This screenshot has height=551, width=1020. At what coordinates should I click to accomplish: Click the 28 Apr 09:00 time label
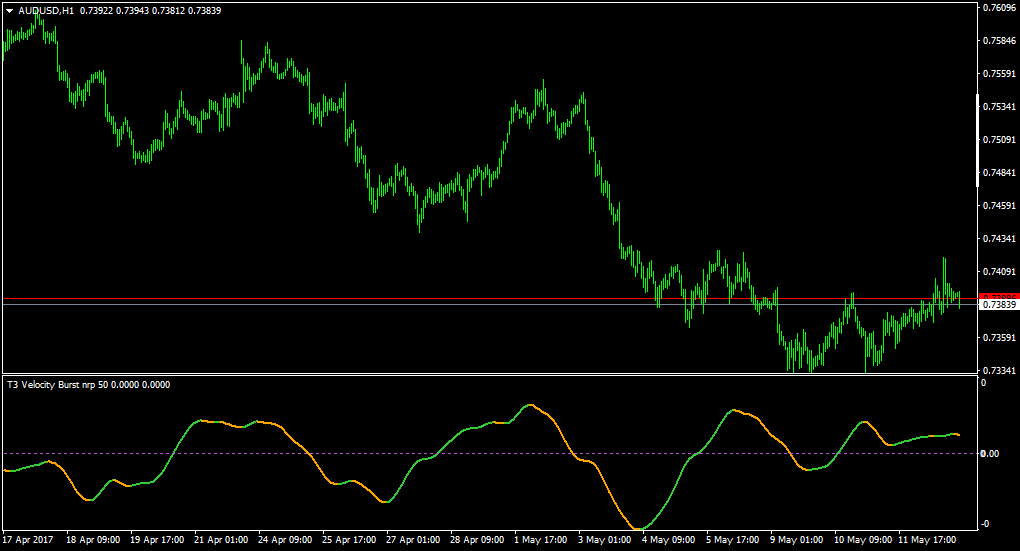pyautogui.click(x=477, y=539)
